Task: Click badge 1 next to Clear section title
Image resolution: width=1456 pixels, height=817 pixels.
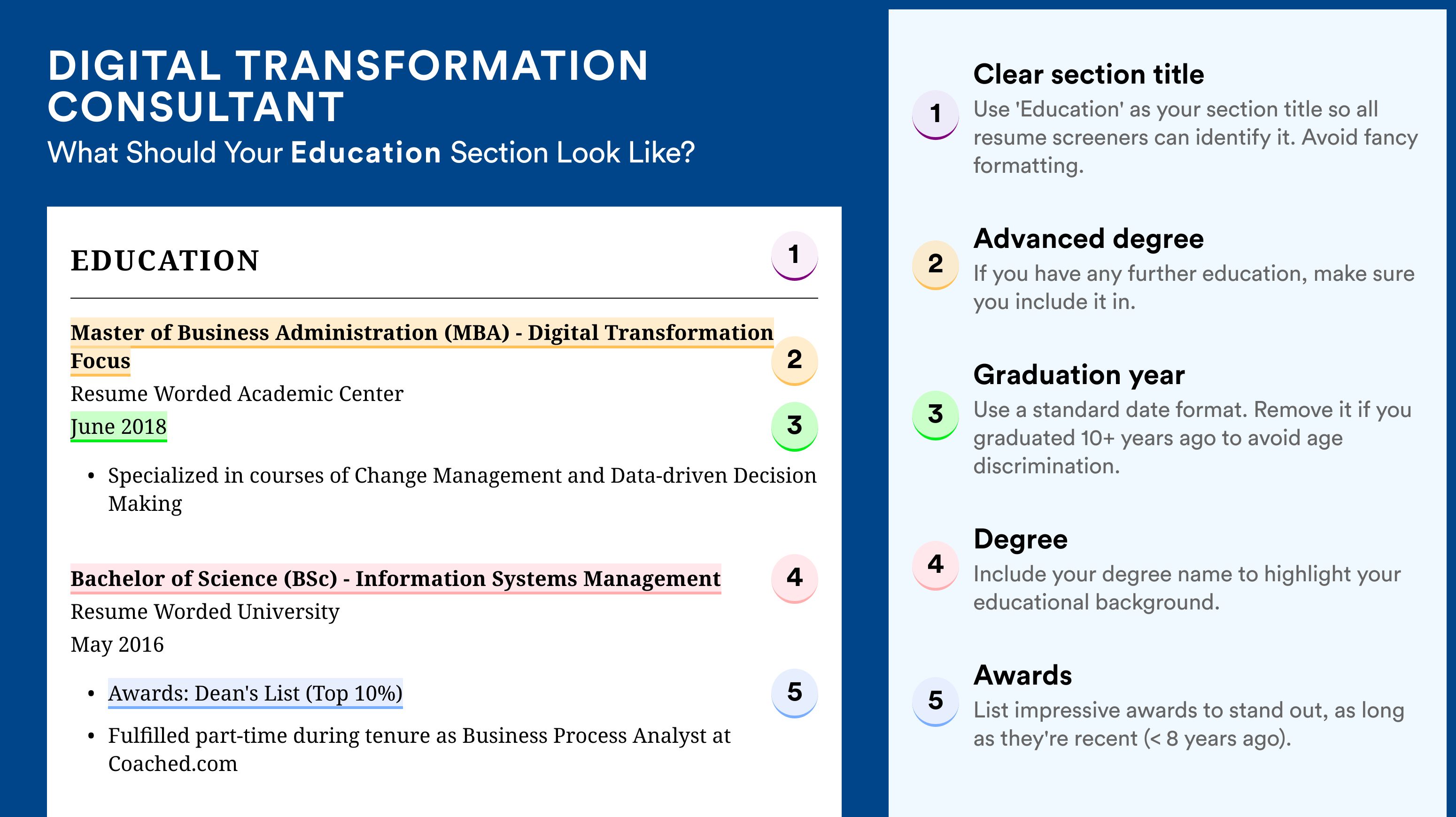Action: tap(936, 114)
